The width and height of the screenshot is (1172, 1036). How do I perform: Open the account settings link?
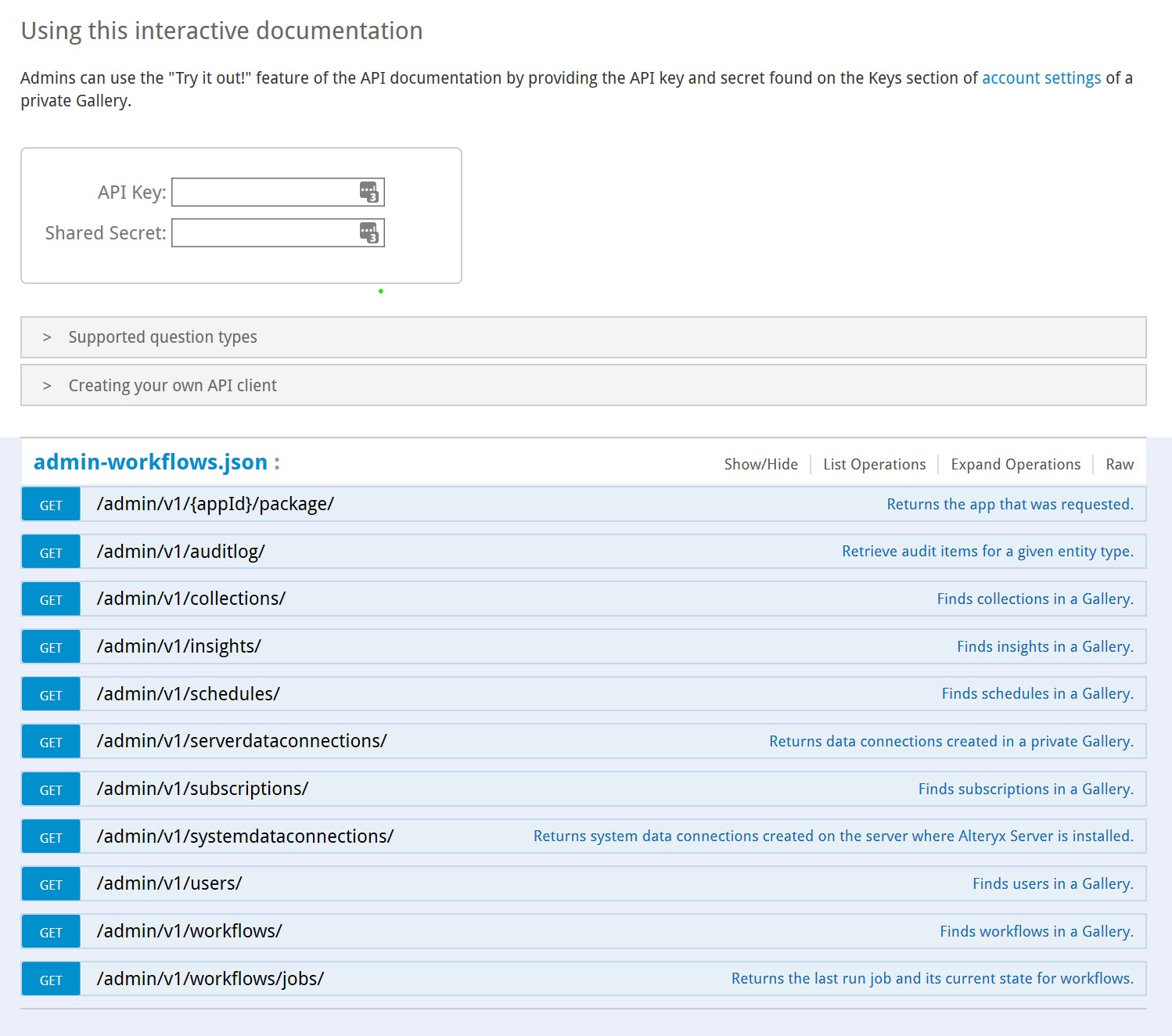coord(1041,77)
